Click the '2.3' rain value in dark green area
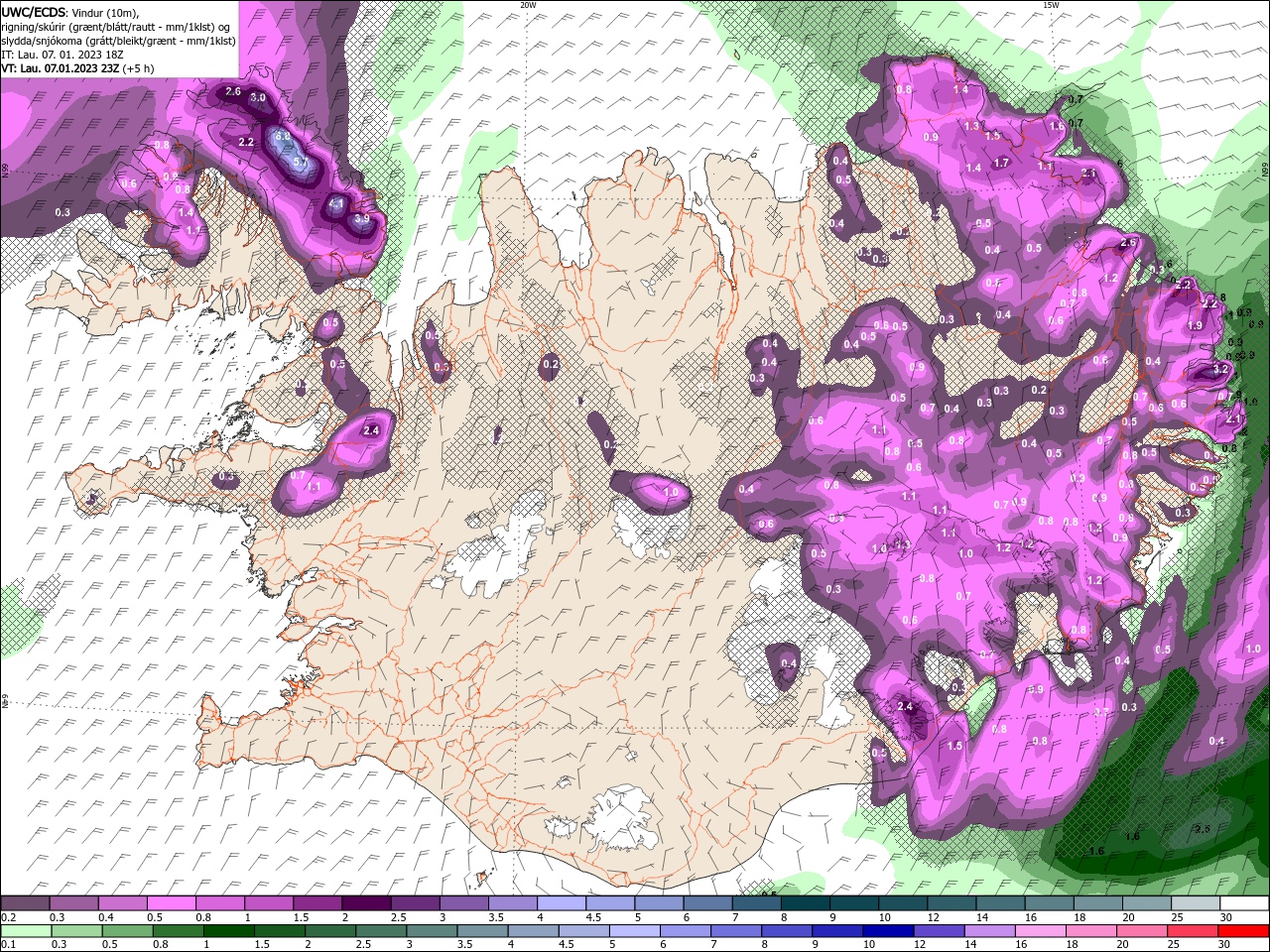This screenshot has width=1270, height=952. tap(1203, 829)
